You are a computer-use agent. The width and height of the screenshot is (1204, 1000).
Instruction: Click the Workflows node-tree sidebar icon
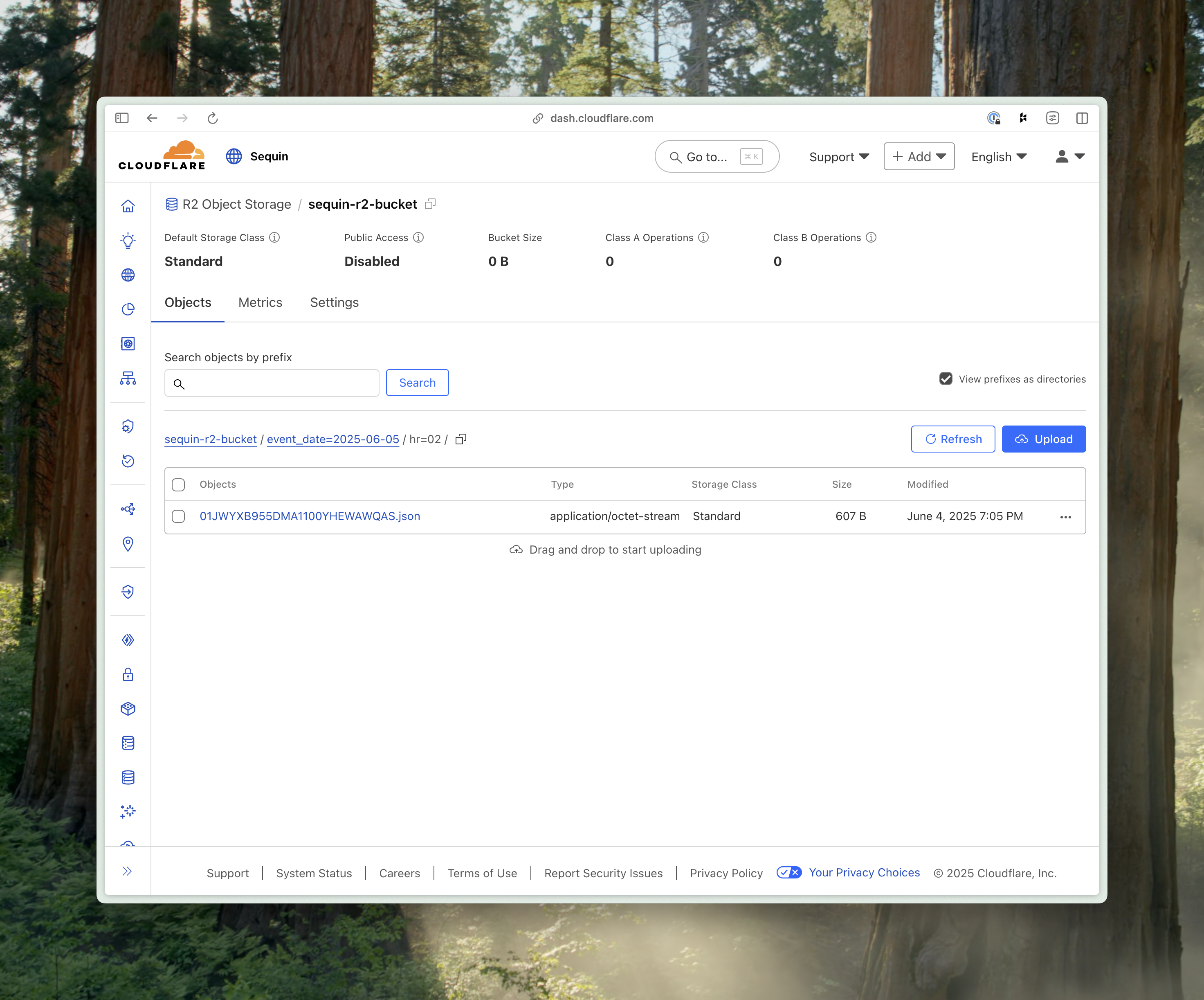128,378
